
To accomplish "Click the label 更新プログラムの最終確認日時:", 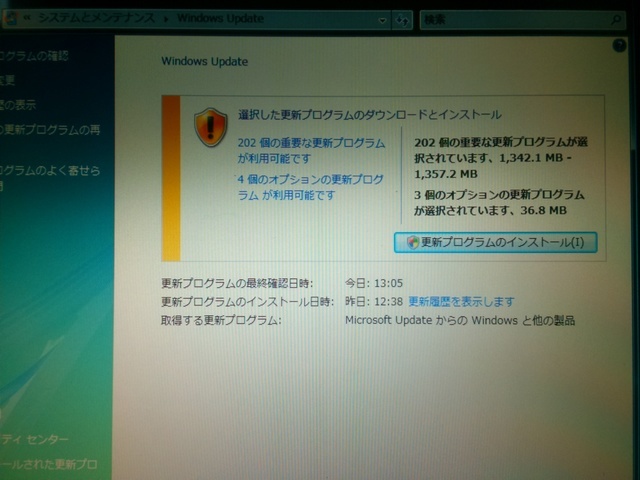I will click(237, 283).
